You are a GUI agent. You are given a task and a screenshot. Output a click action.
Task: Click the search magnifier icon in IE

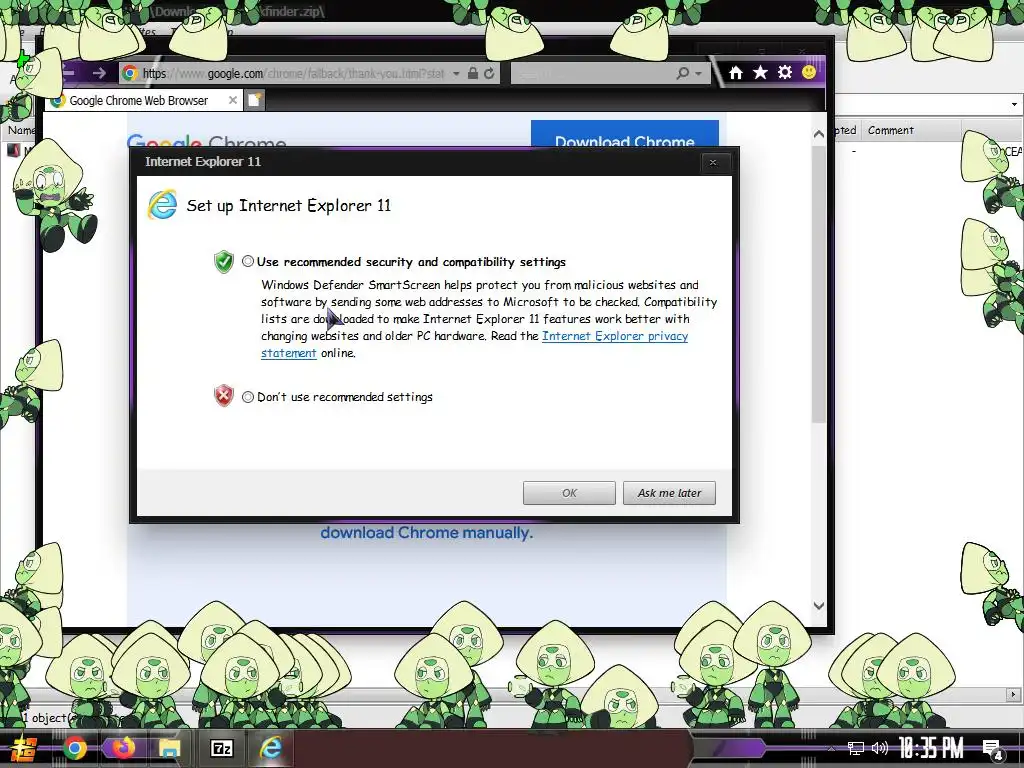click(x=682, y=73)
